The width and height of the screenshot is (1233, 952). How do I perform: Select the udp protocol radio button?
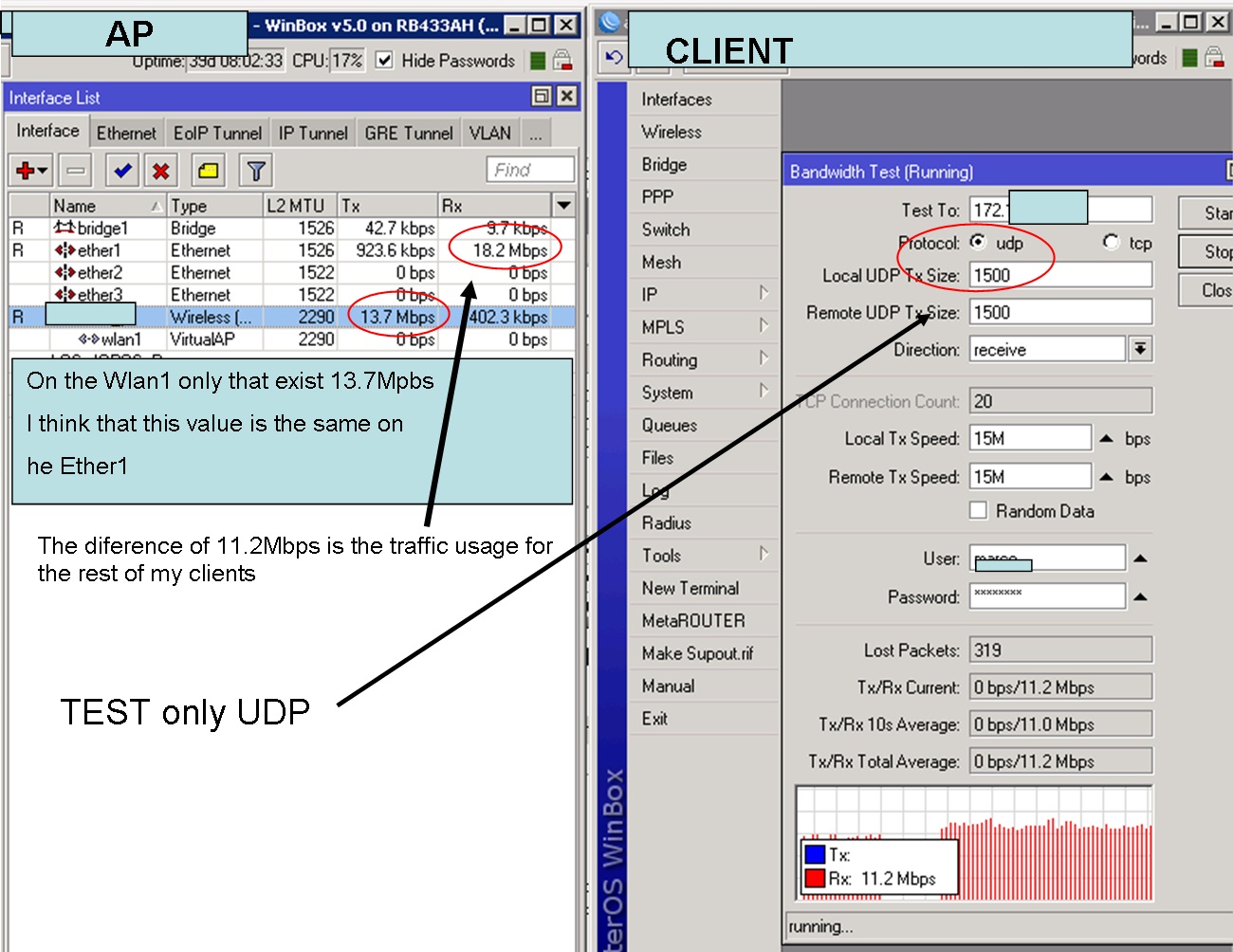coord(978,242)
